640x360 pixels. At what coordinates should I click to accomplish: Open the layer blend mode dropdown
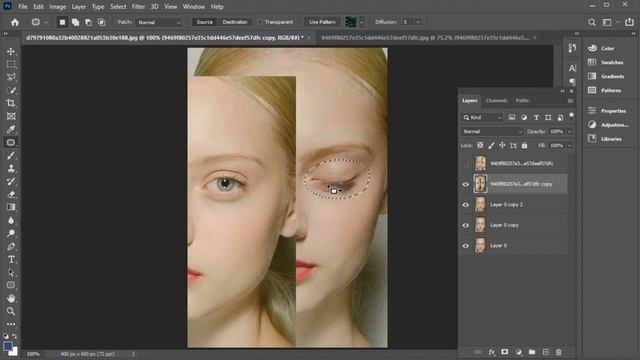tap(492, 131)
